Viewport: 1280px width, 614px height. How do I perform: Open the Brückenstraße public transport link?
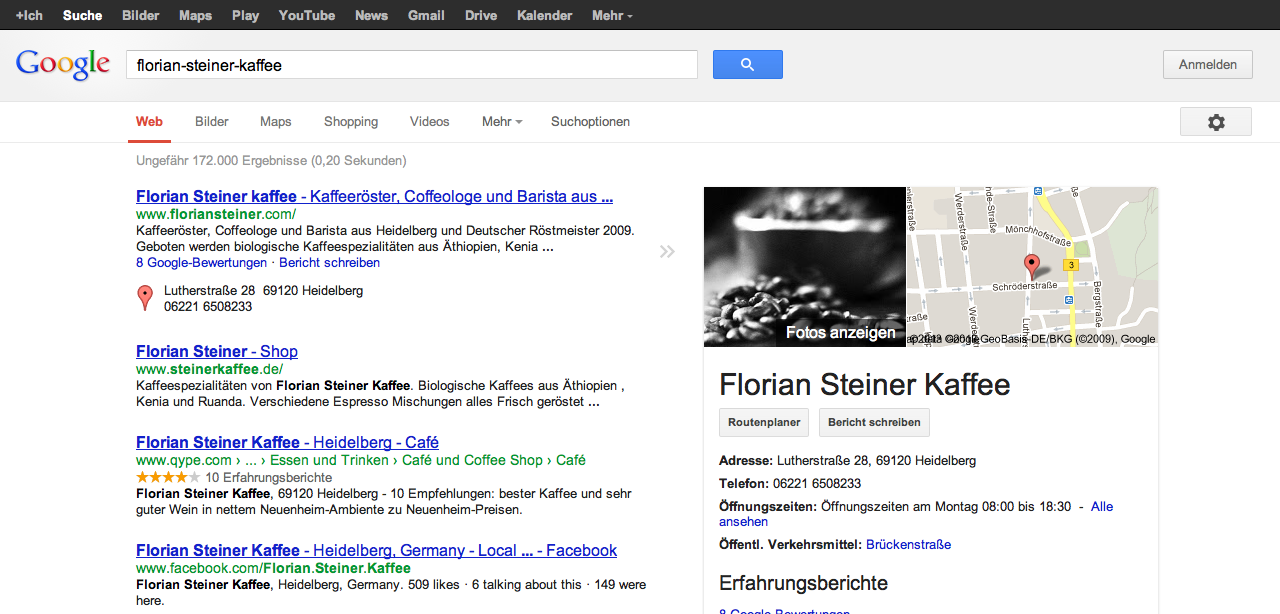908,545
